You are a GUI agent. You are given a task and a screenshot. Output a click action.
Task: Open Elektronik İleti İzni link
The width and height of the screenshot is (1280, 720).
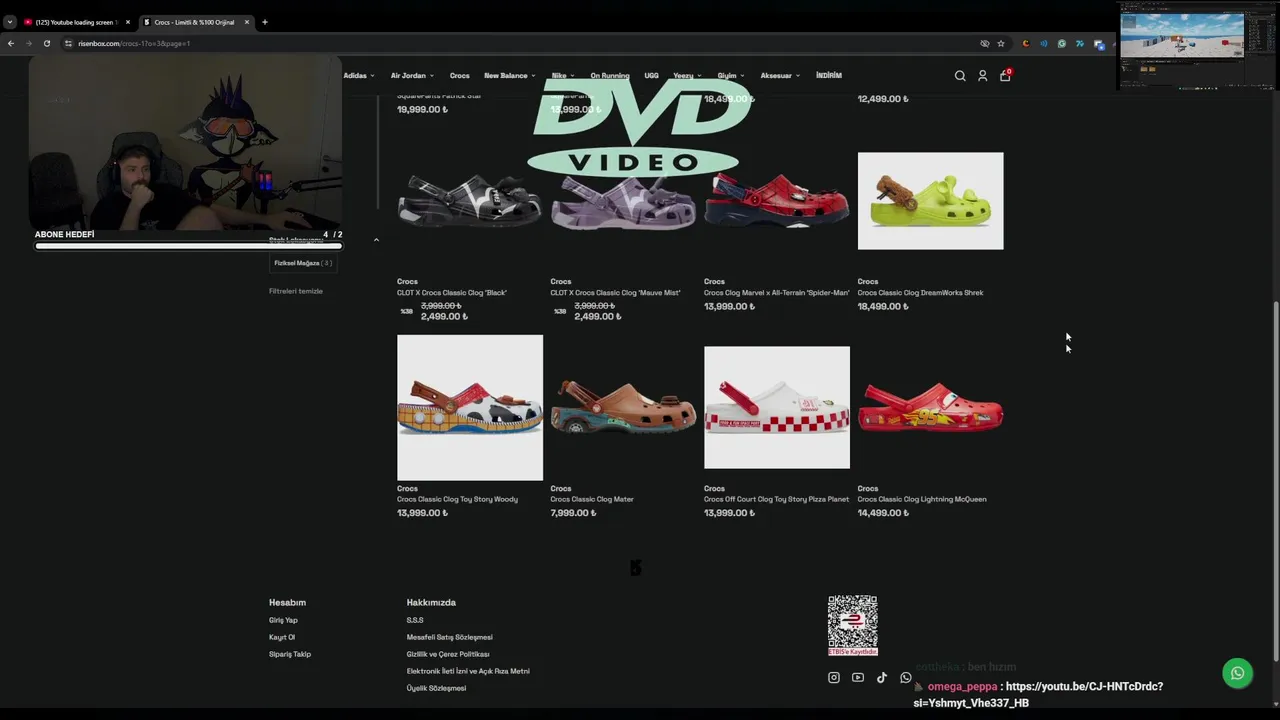[468, 671]
